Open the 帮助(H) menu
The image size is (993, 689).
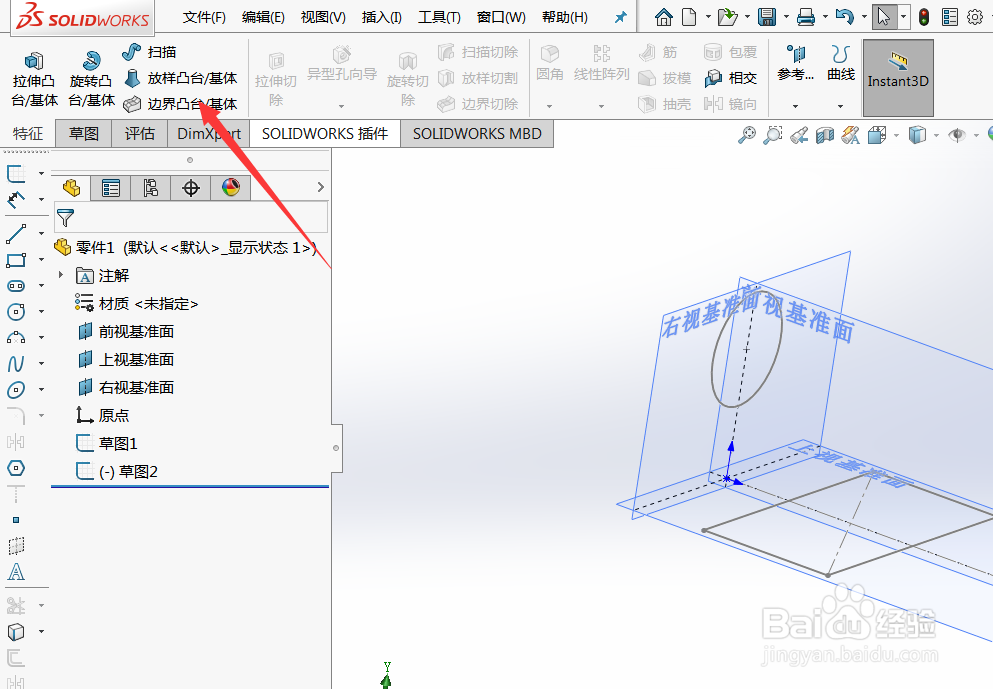[565, 17]
